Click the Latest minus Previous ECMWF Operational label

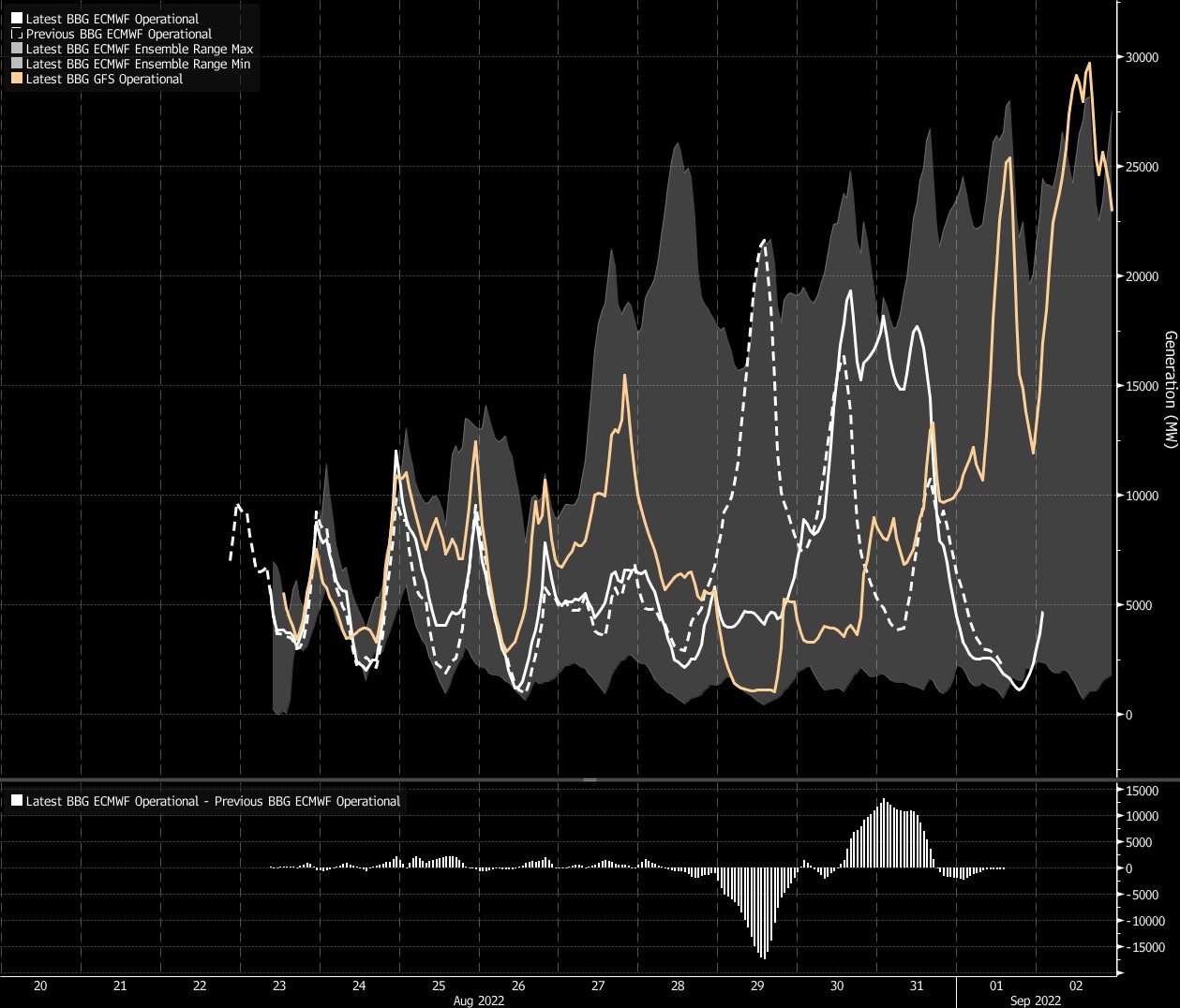[x=213, y=801]
